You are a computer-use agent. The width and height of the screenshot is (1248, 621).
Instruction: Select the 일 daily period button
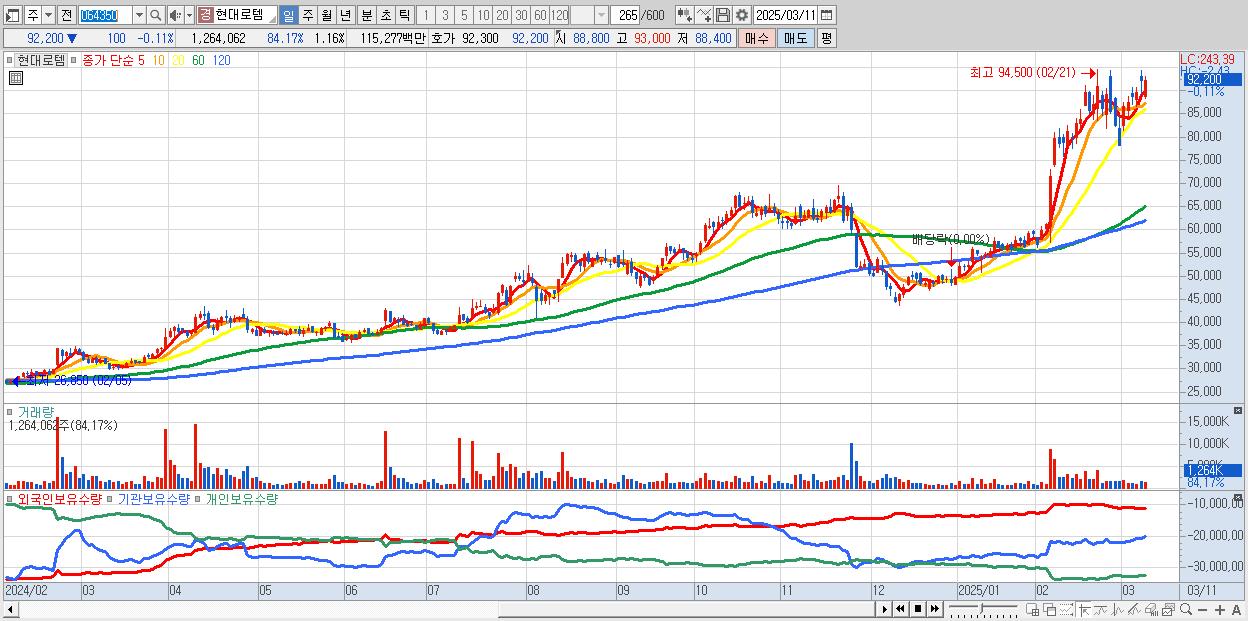coord(288,15)
